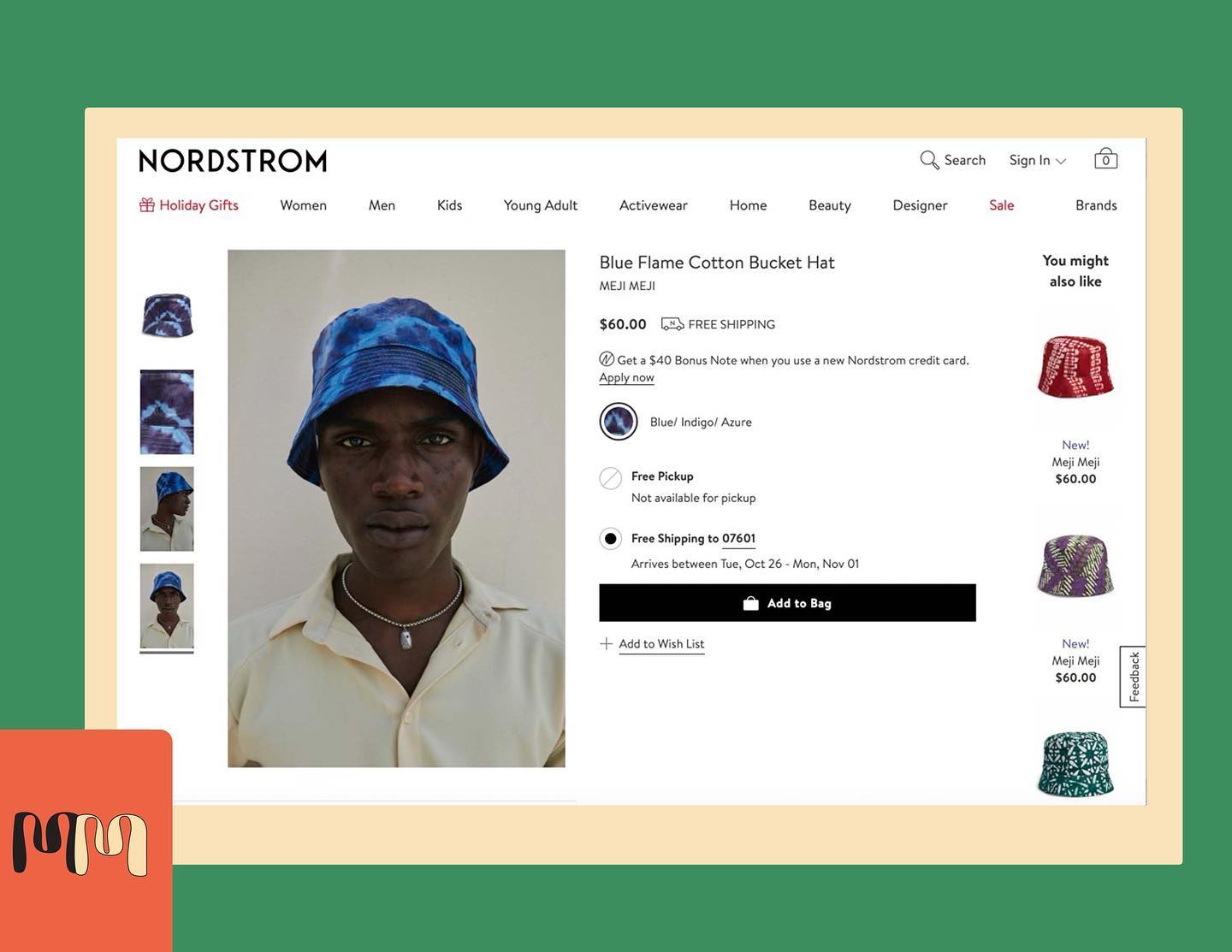The height and width of the screenshot is (952, 1232).
Task: Select the Blue/Indigo/Azure color swatch
Action: point(619,422)
